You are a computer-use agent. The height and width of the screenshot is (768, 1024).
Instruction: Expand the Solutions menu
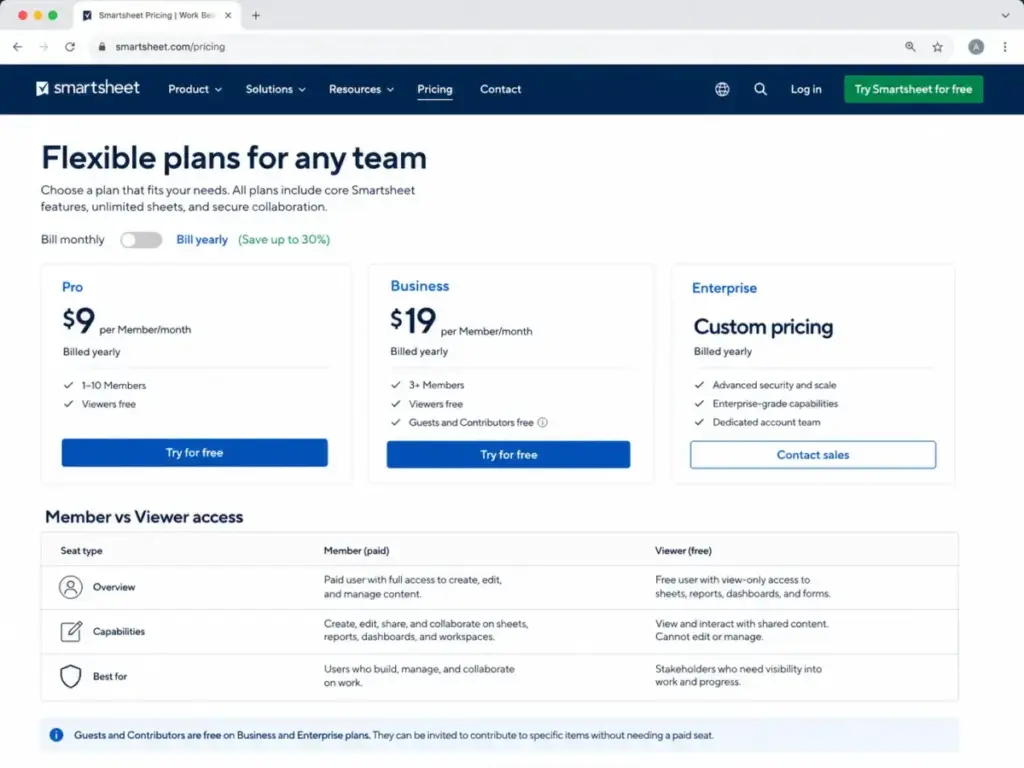point(275,89)
